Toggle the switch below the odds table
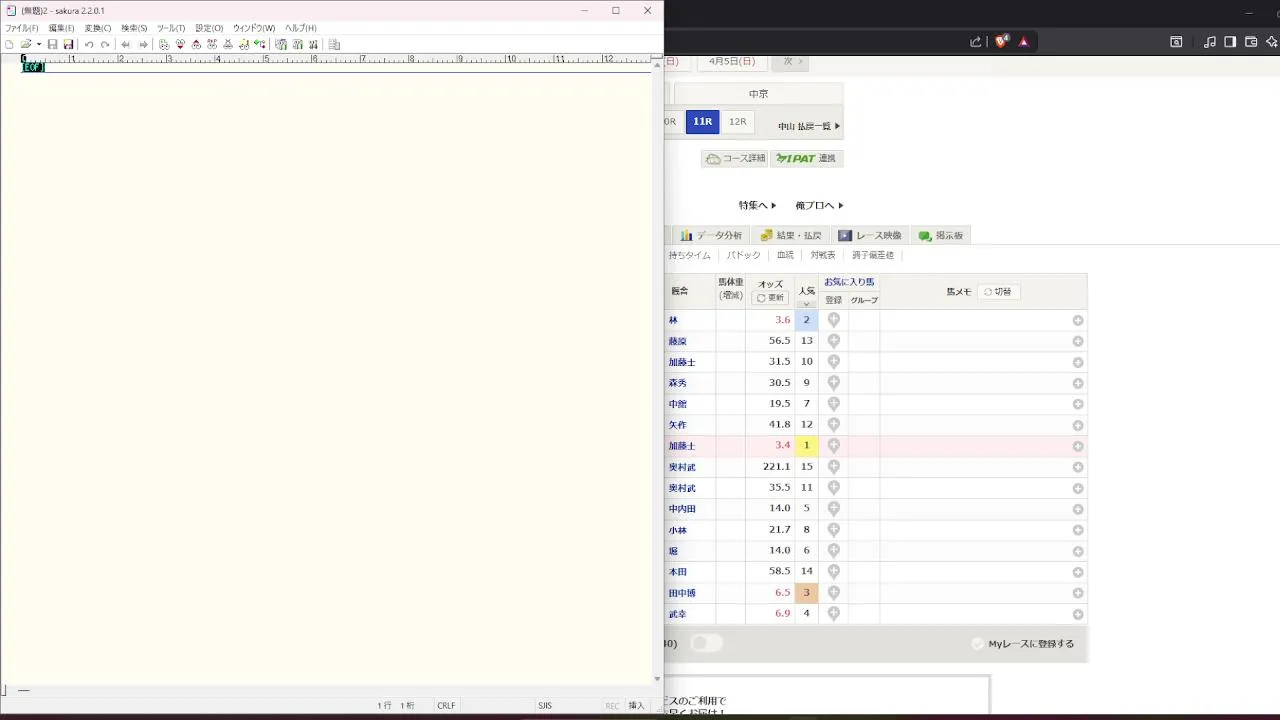Viewport: 1280px width, 720px height. click(706, 643)
